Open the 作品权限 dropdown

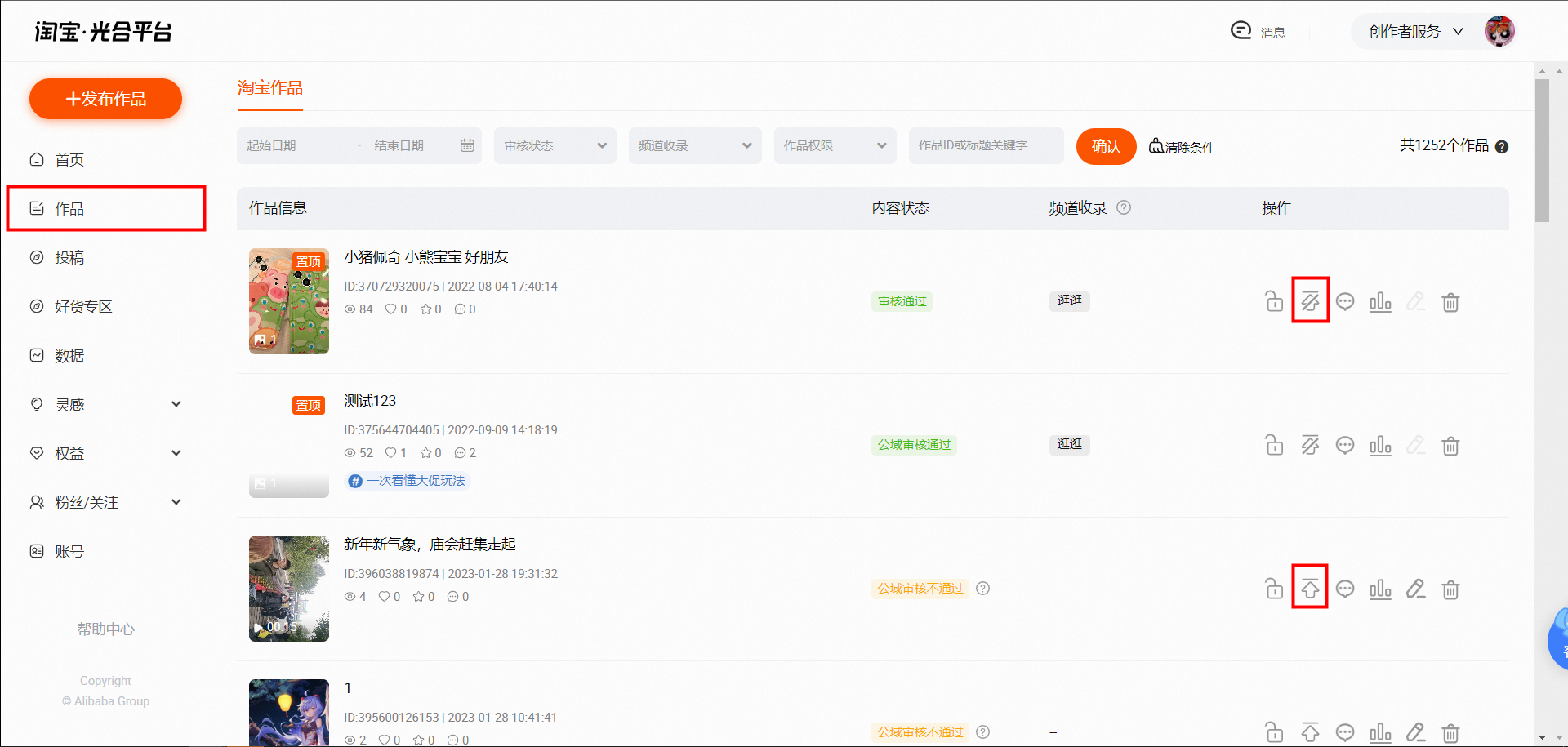point(835,145)
